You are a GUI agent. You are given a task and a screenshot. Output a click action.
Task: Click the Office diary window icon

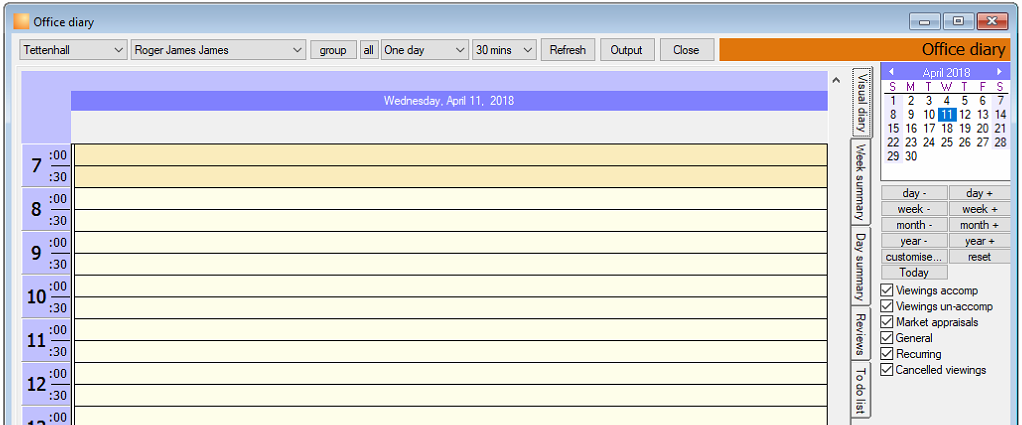coord(22,22)
